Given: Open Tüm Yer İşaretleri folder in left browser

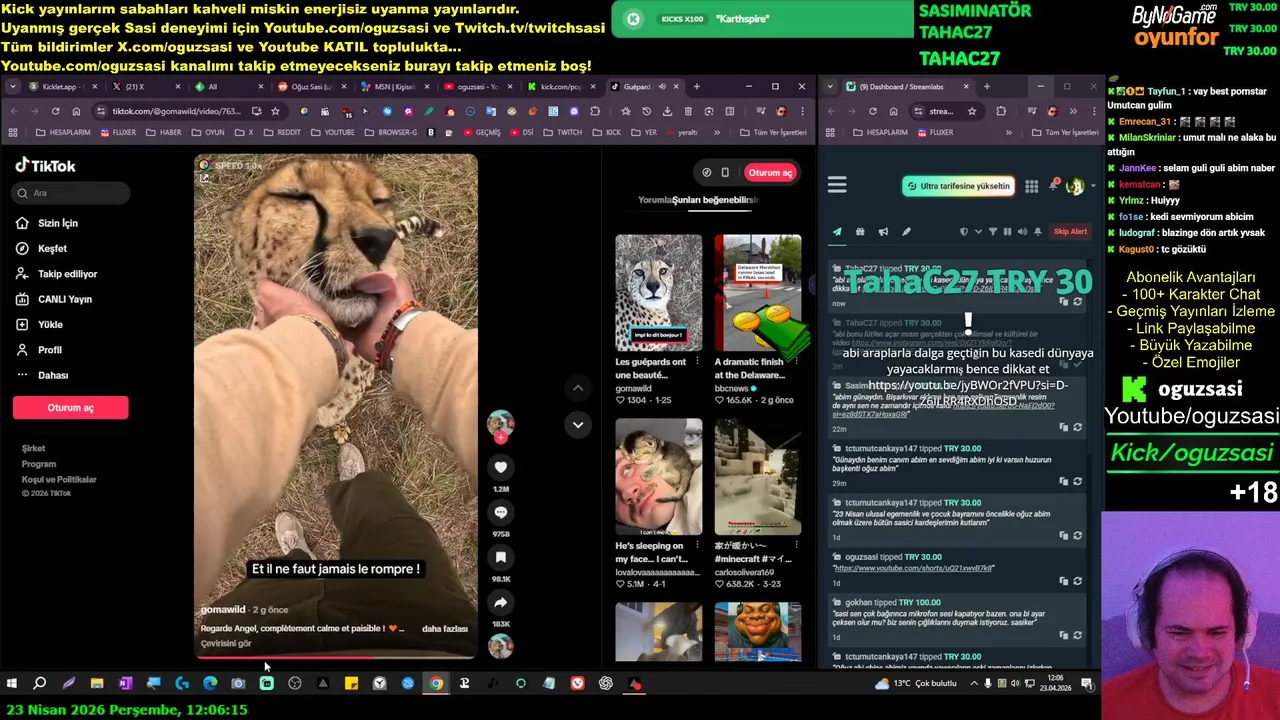Looking at the screenshot, I should click(772, 132).
